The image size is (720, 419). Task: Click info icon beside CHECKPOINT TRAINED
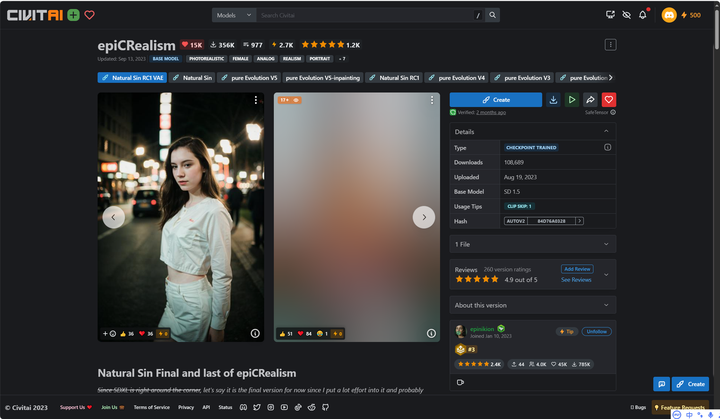tap(608, 147)
